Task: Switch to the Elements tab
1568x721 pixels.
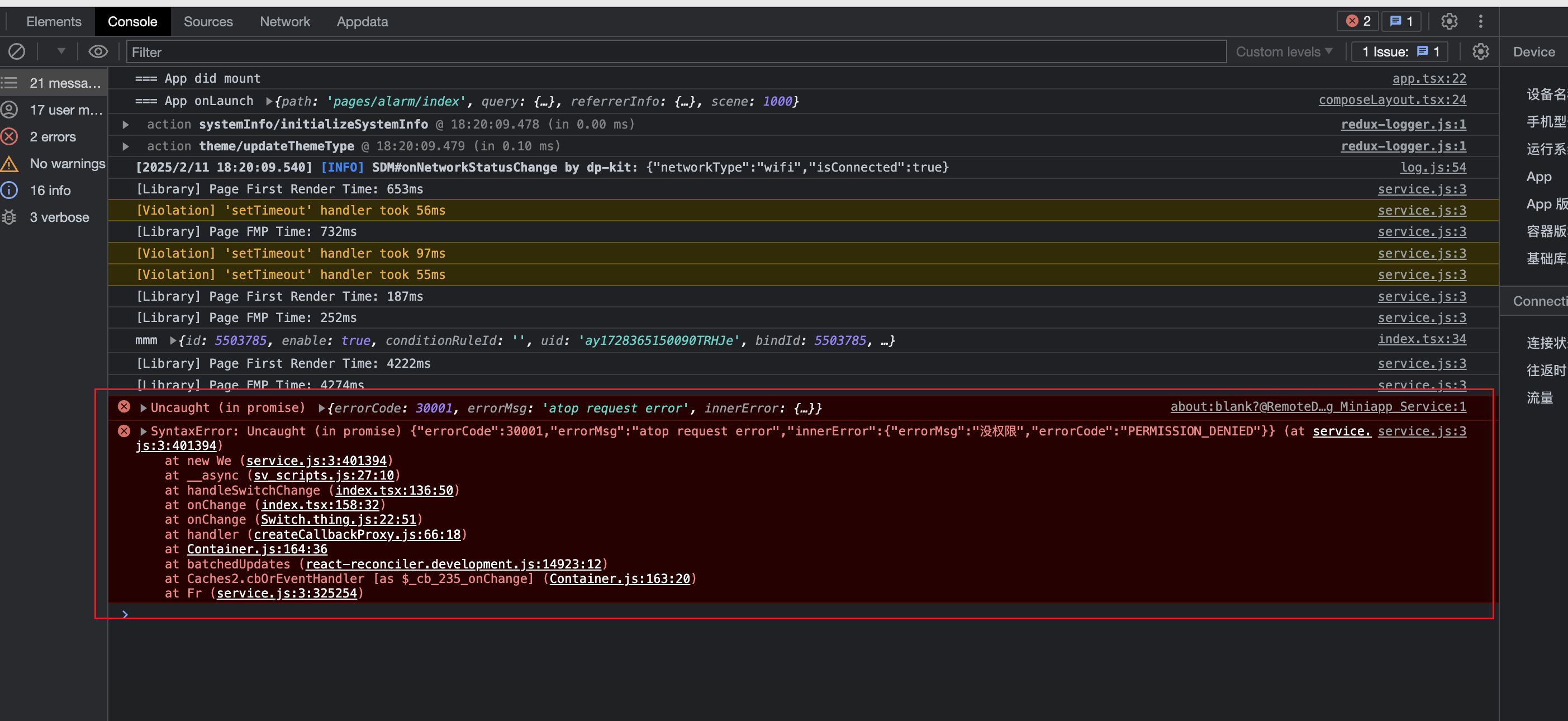Action: (54, 21)
